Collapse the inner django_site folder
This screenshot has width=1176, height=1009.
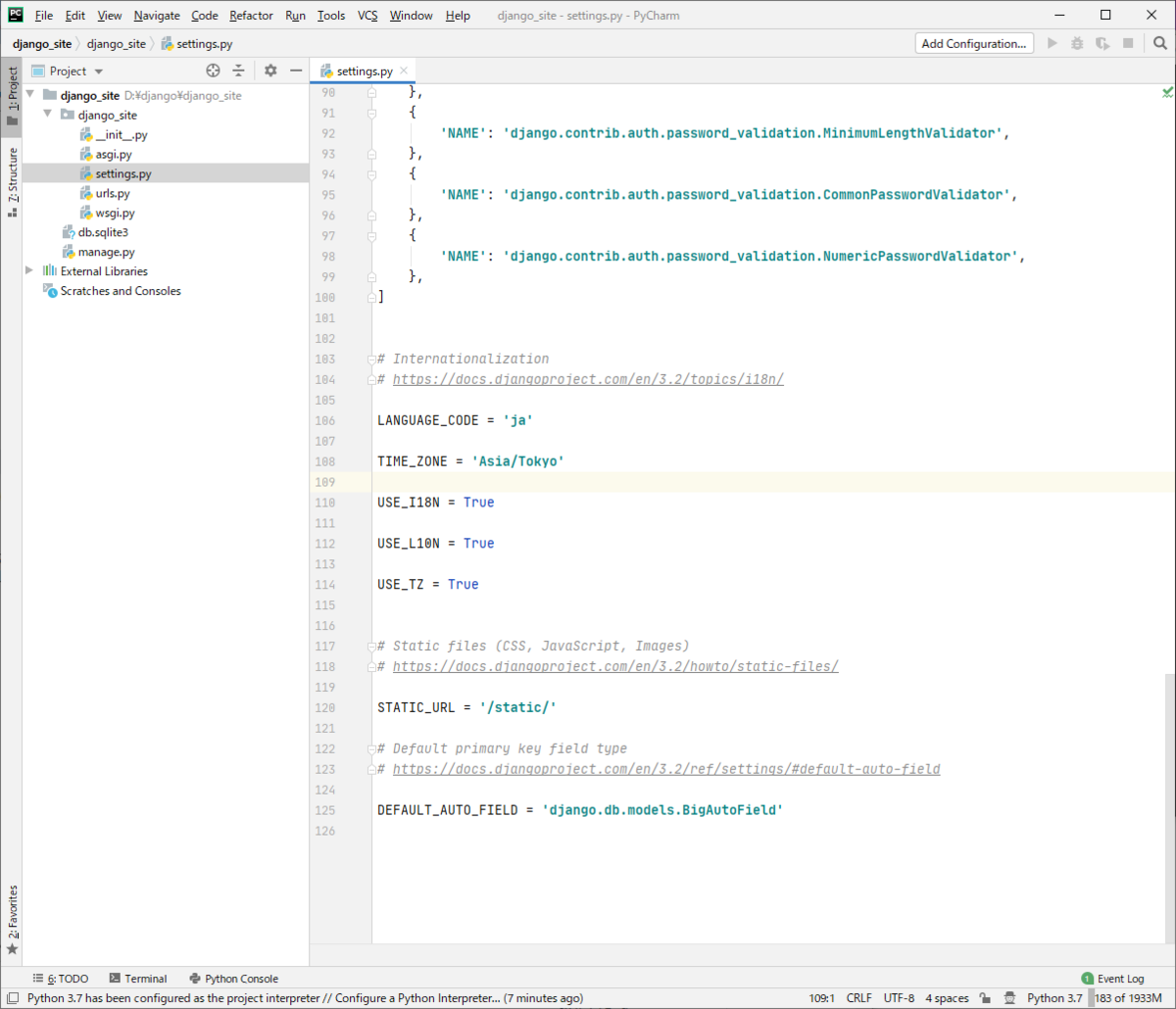tap(47, 115)
